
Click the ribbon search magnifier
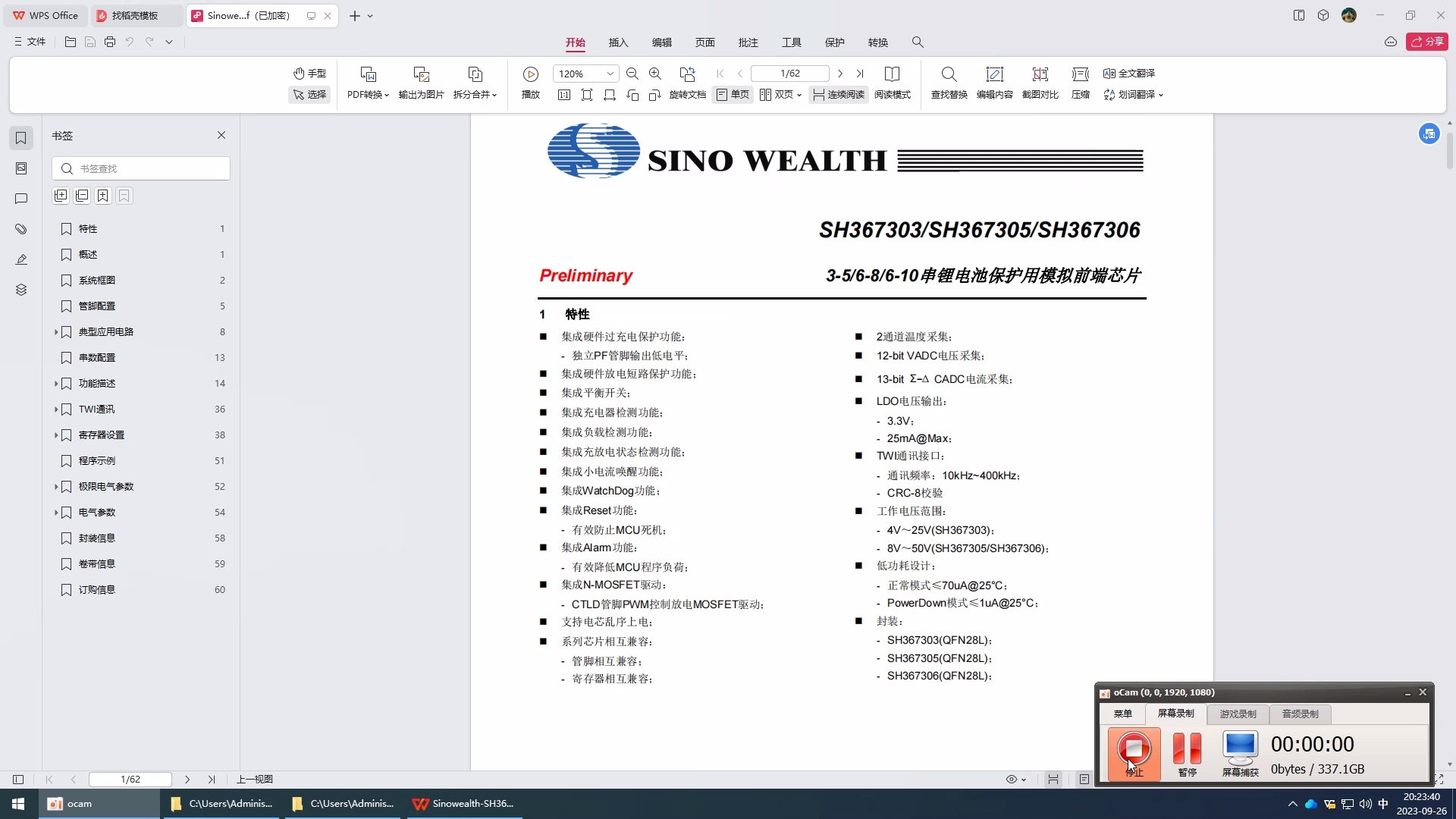pyautogui.click(x=918, y=42)
